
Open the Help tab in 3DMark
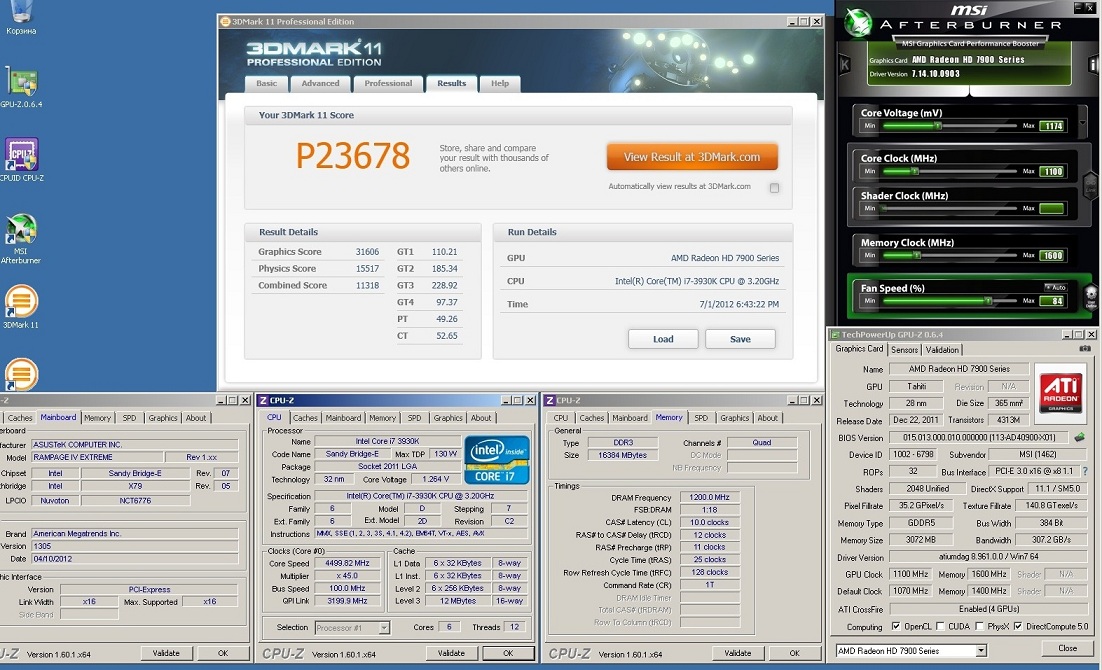pos(500,84)
